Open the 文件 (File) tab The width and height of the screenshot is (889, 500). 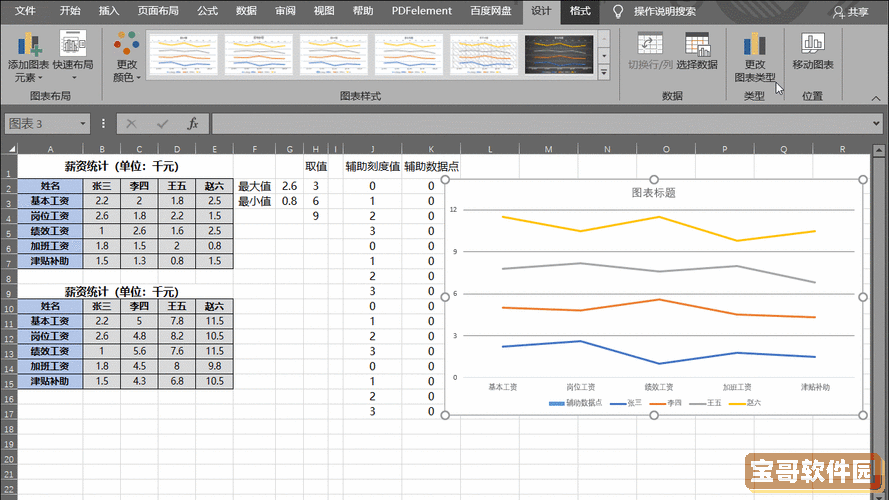[x=24, y=11]
